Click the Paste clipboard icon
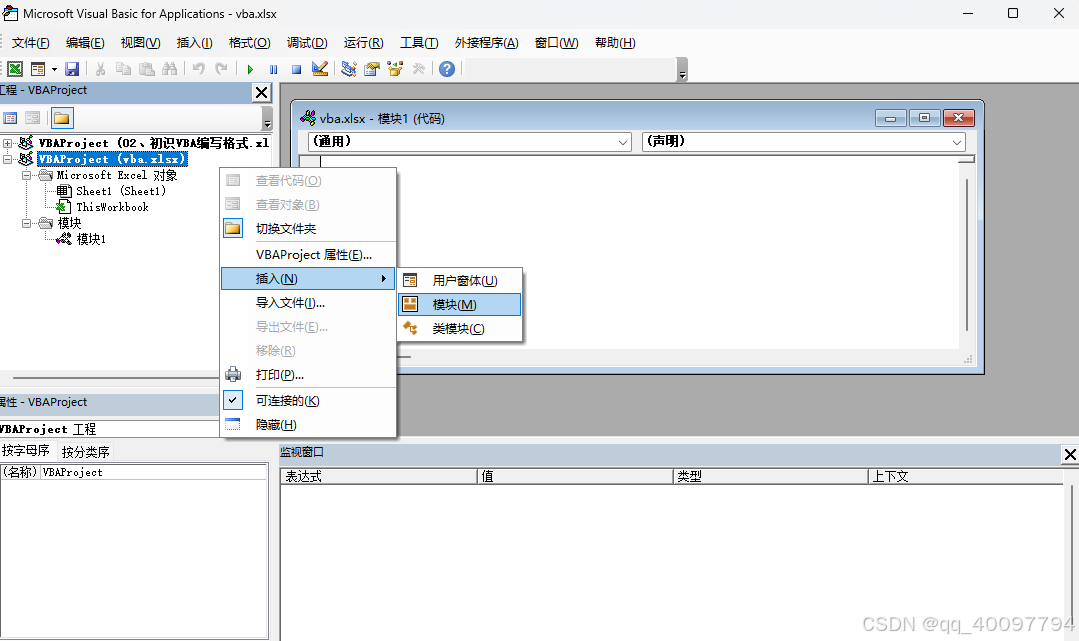1079x641 pixels. point(147,69)
